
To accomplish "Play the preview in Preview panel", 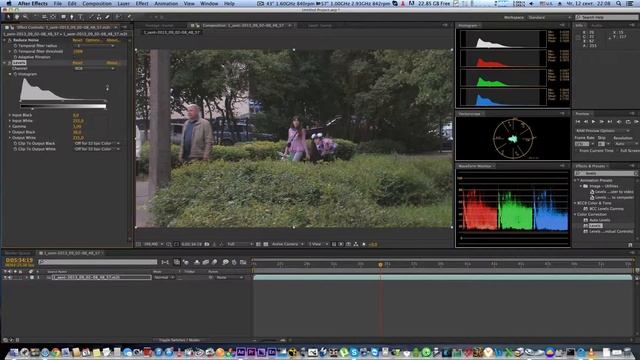I will 593,122.
